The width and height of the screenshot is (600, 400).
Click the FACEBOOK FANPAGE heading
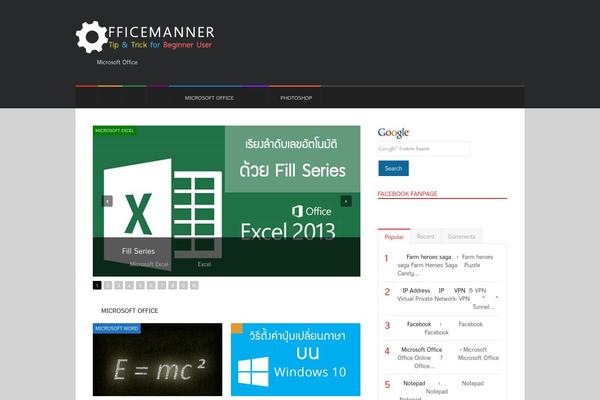(407, 194)
